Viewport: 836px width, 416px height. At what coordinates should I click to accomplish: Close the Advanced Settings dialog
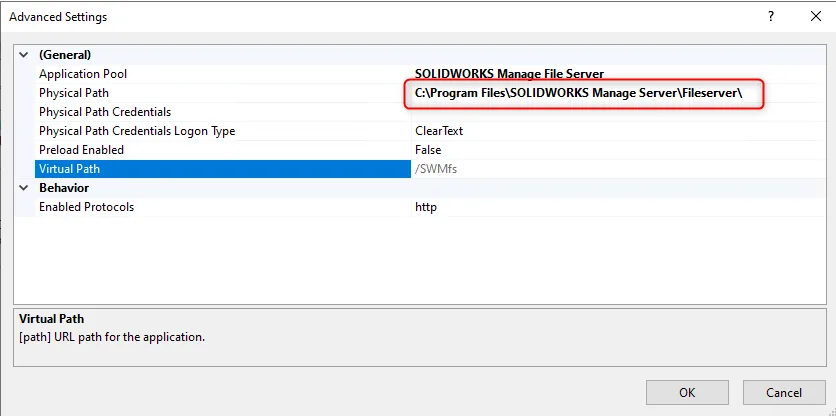click(x=816, y=17)
